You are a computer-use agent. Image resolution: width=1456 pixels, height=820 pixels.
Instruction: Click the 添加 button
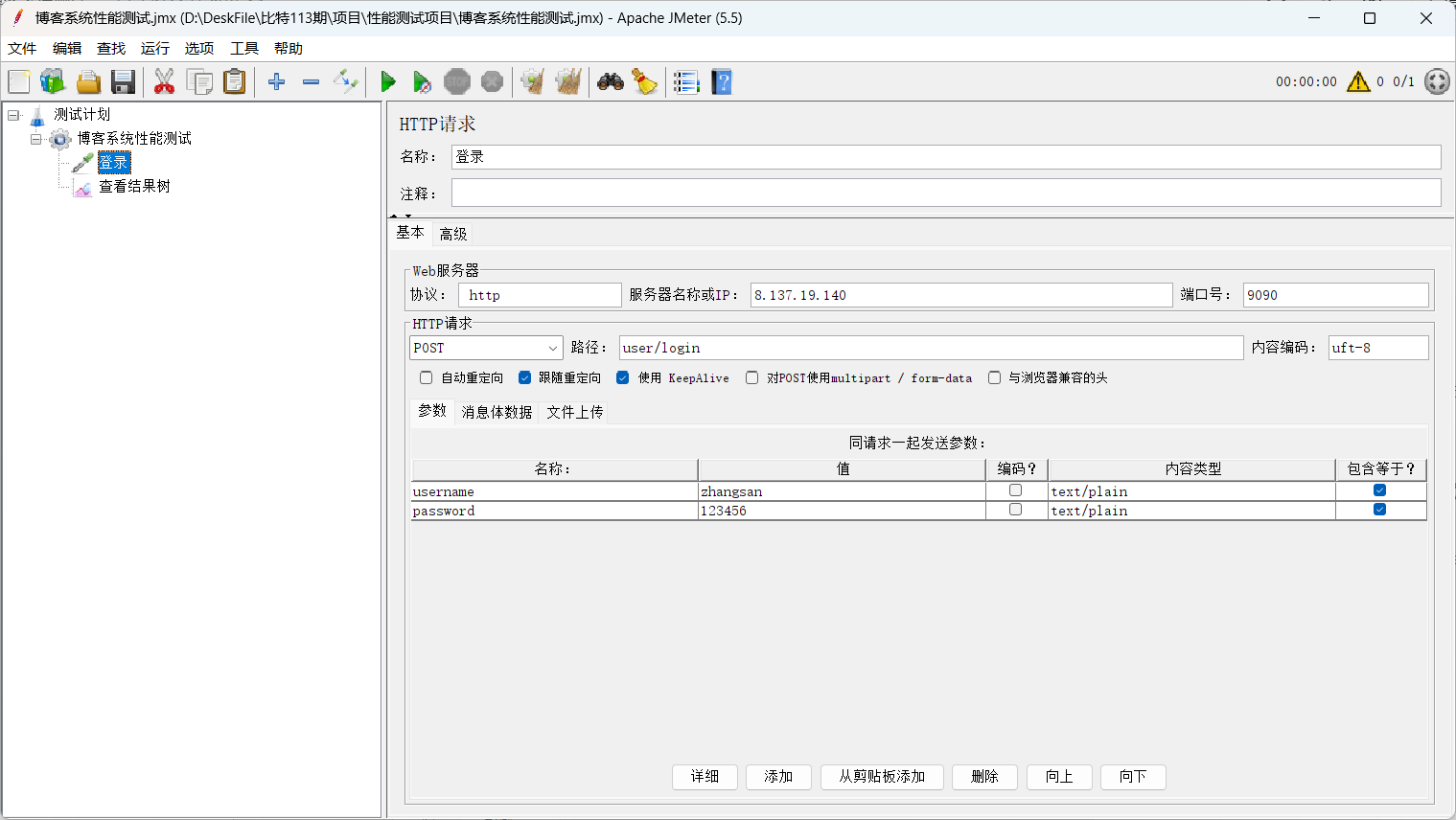pyautogui.click(x=778, y=777)
